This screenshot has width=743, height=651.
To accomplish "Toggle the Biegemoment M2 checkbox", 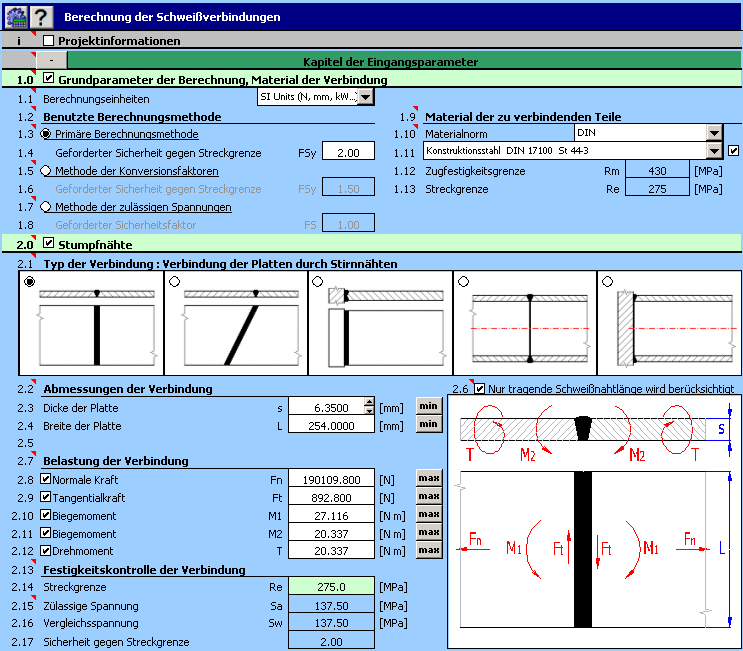I will (45, 533).
